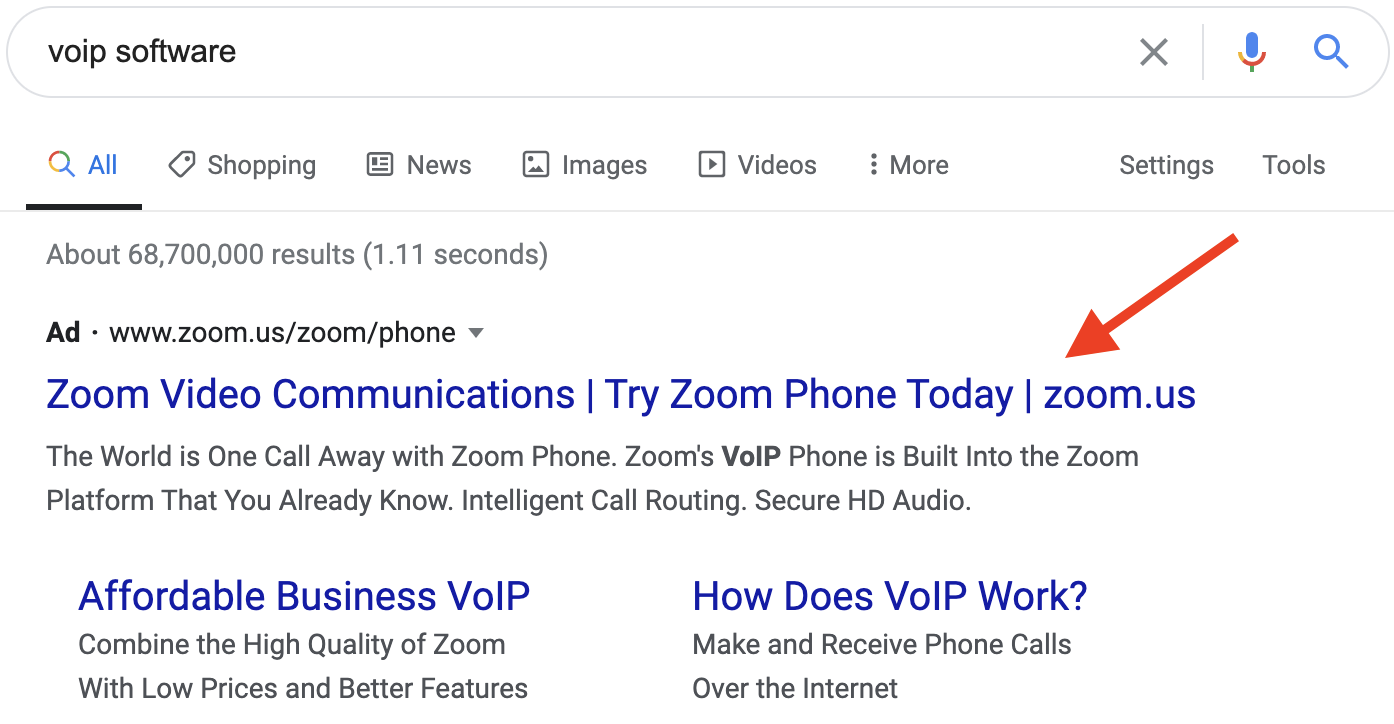Click the Images picture icon
This screenshot has width=1394, height=724.
point(536,164)
